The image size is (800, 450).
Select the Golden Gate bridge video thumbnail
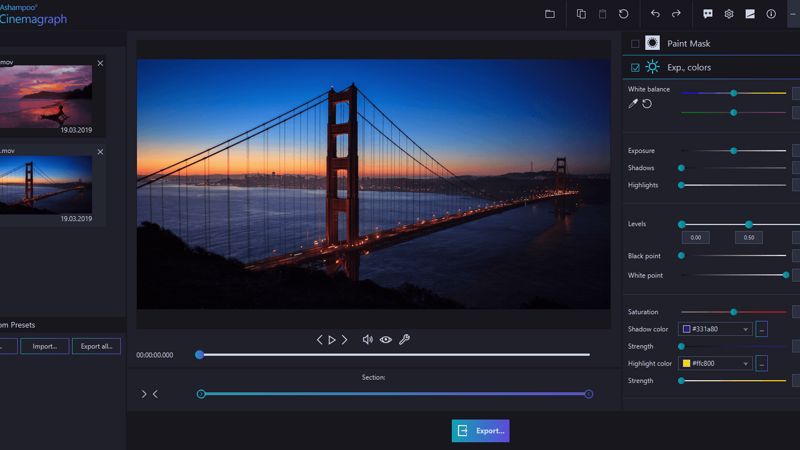tap(46, 184)
